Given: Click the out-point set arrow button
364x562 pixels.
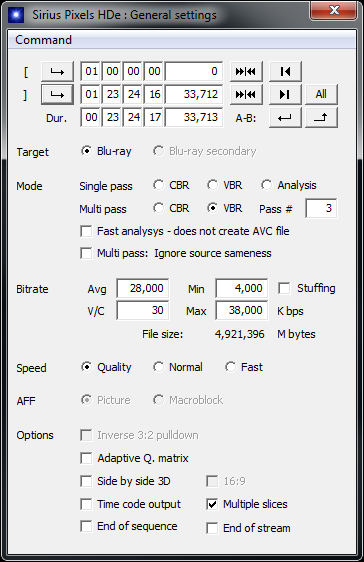Looking at the screenshot, I should 57,94.
